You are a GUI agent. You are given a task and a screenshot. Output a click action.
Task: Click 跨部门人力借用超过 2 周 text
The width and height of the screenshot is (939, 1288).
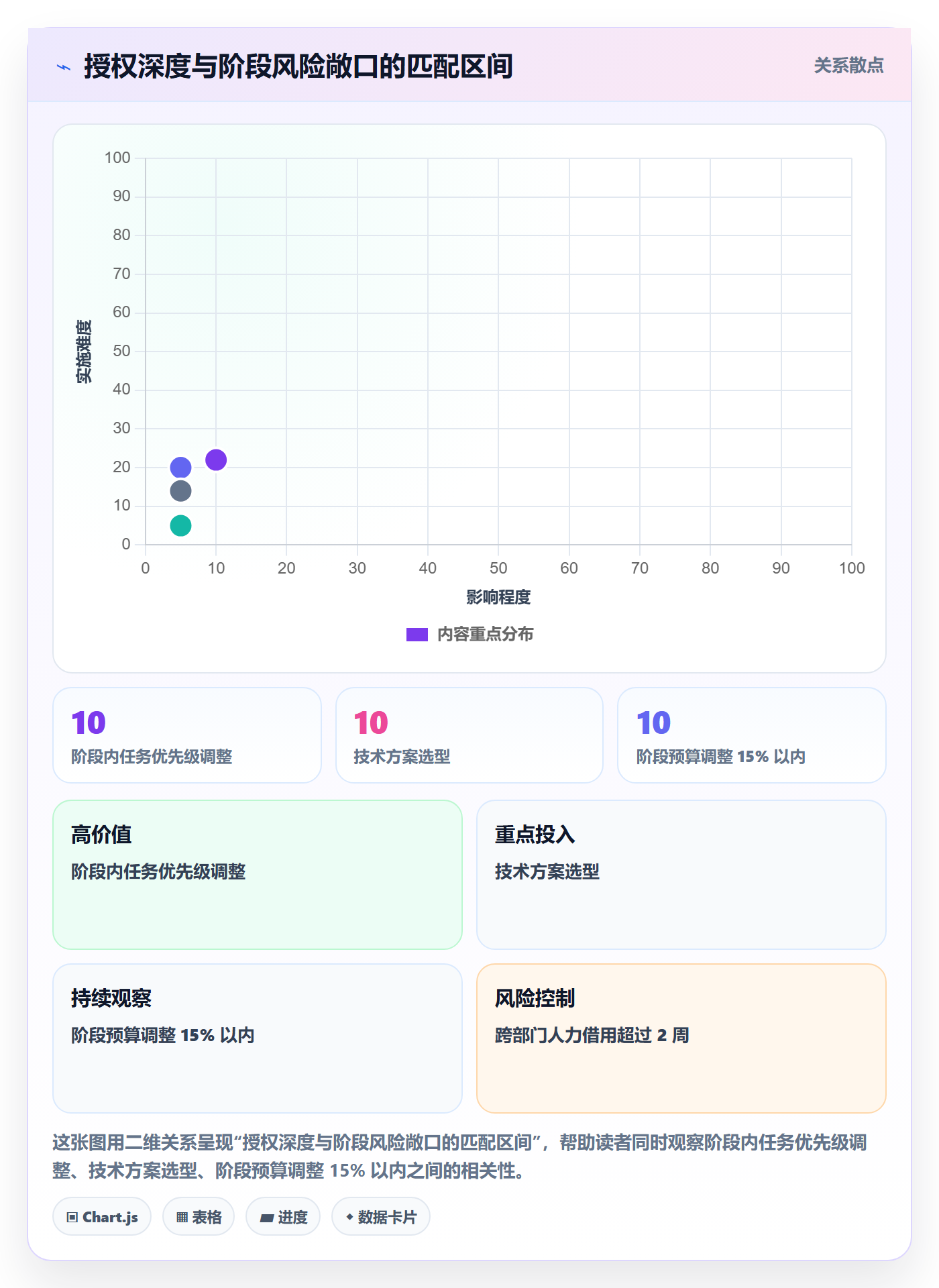[x=592, y=1035]
